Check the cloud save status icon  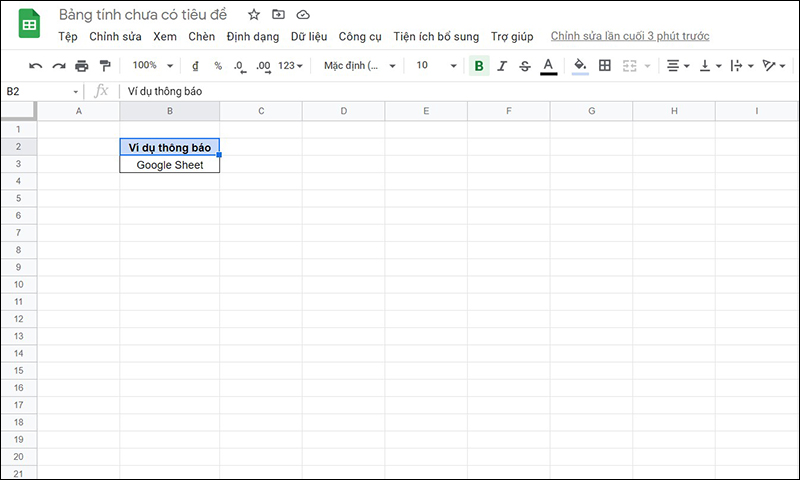[x=303, y=15]
